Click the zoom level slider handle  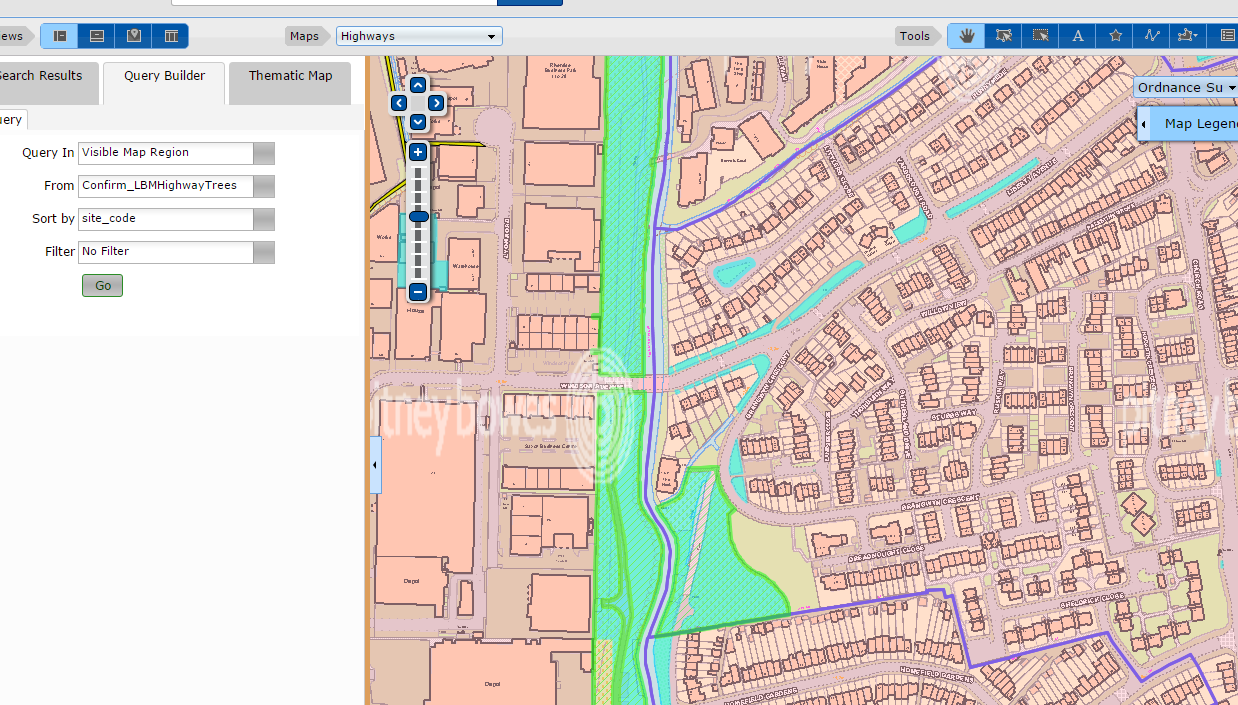[x=419, y=216]
